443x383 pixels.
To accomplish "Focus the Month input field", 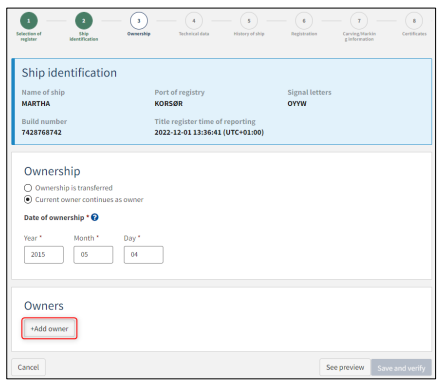I will click(x=93, y=255).
